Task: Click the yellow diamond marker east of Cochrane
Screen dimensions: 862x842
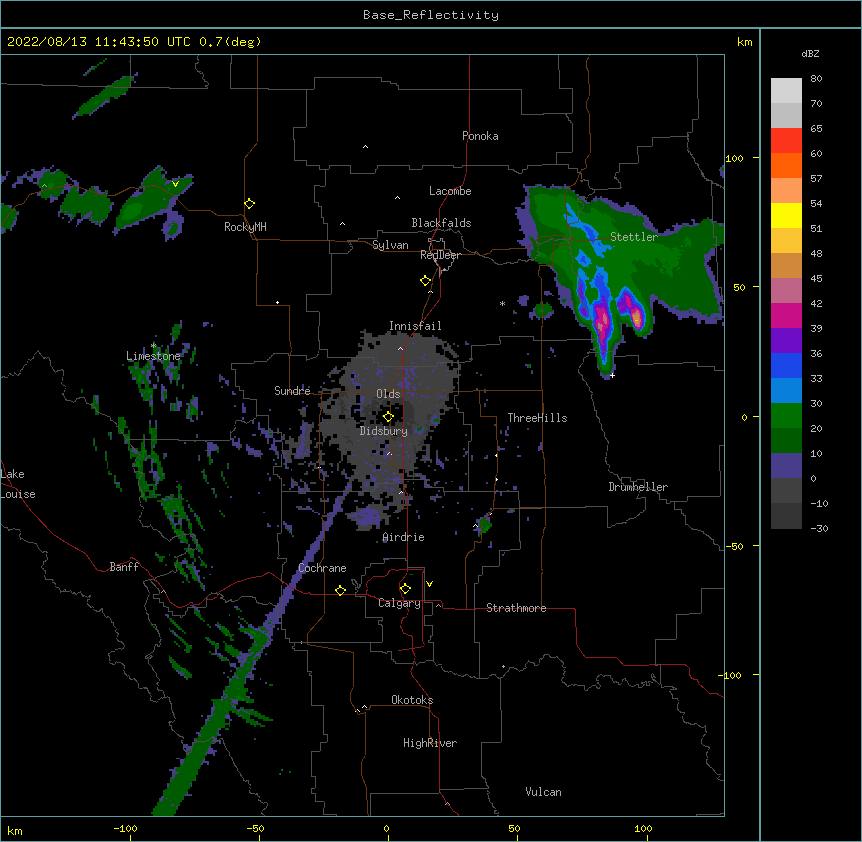Action: coord(340,590)
